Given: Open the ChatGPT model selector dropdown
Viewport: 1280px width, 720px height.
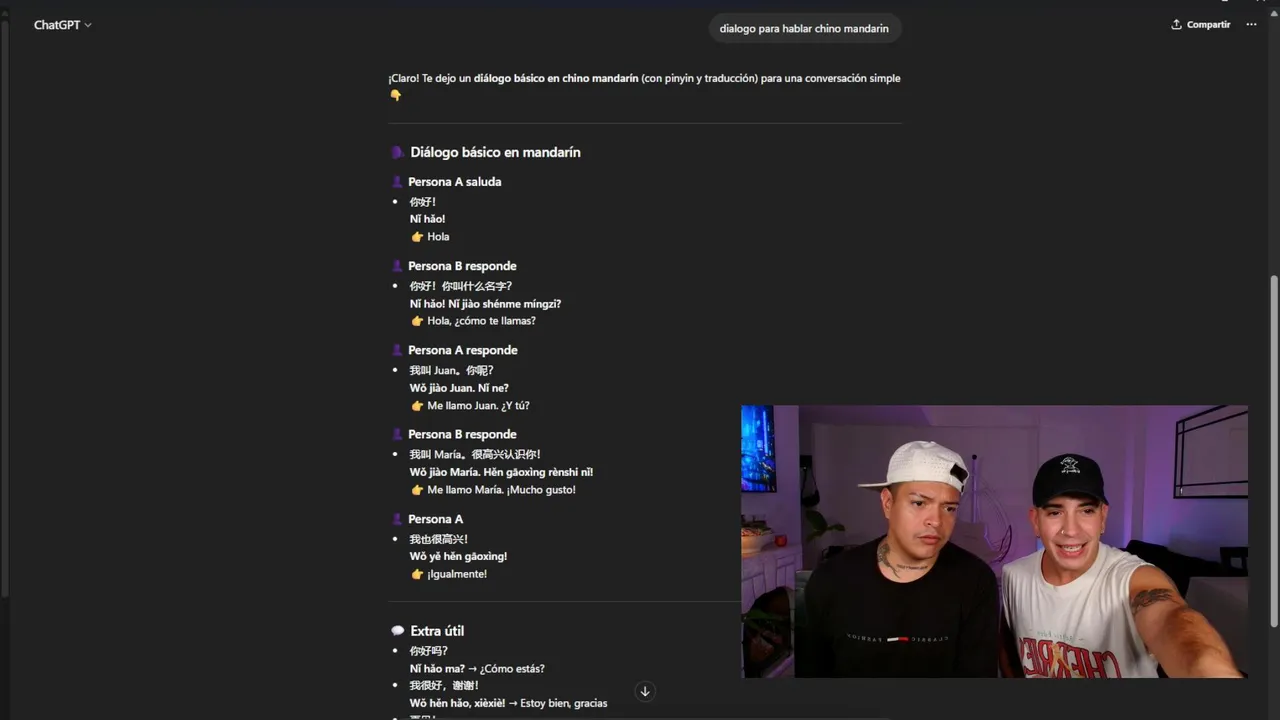Looking at the screenshot, I should 62,25.
